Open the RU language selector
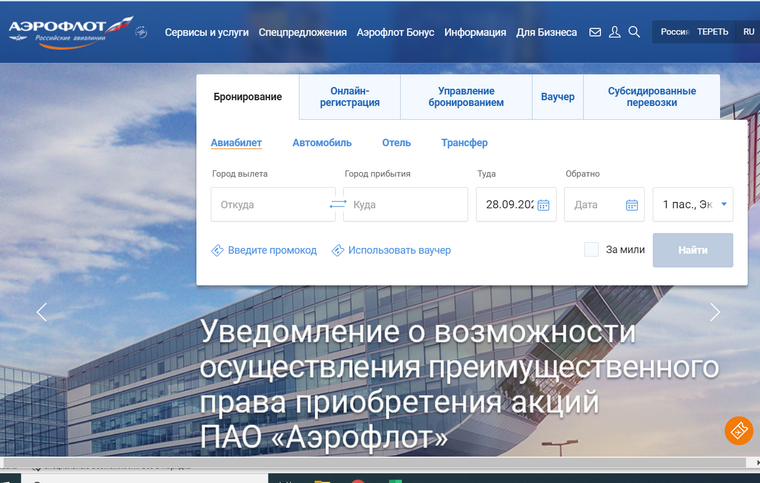Viewport: 760px width, 483px height. (748, 32)
